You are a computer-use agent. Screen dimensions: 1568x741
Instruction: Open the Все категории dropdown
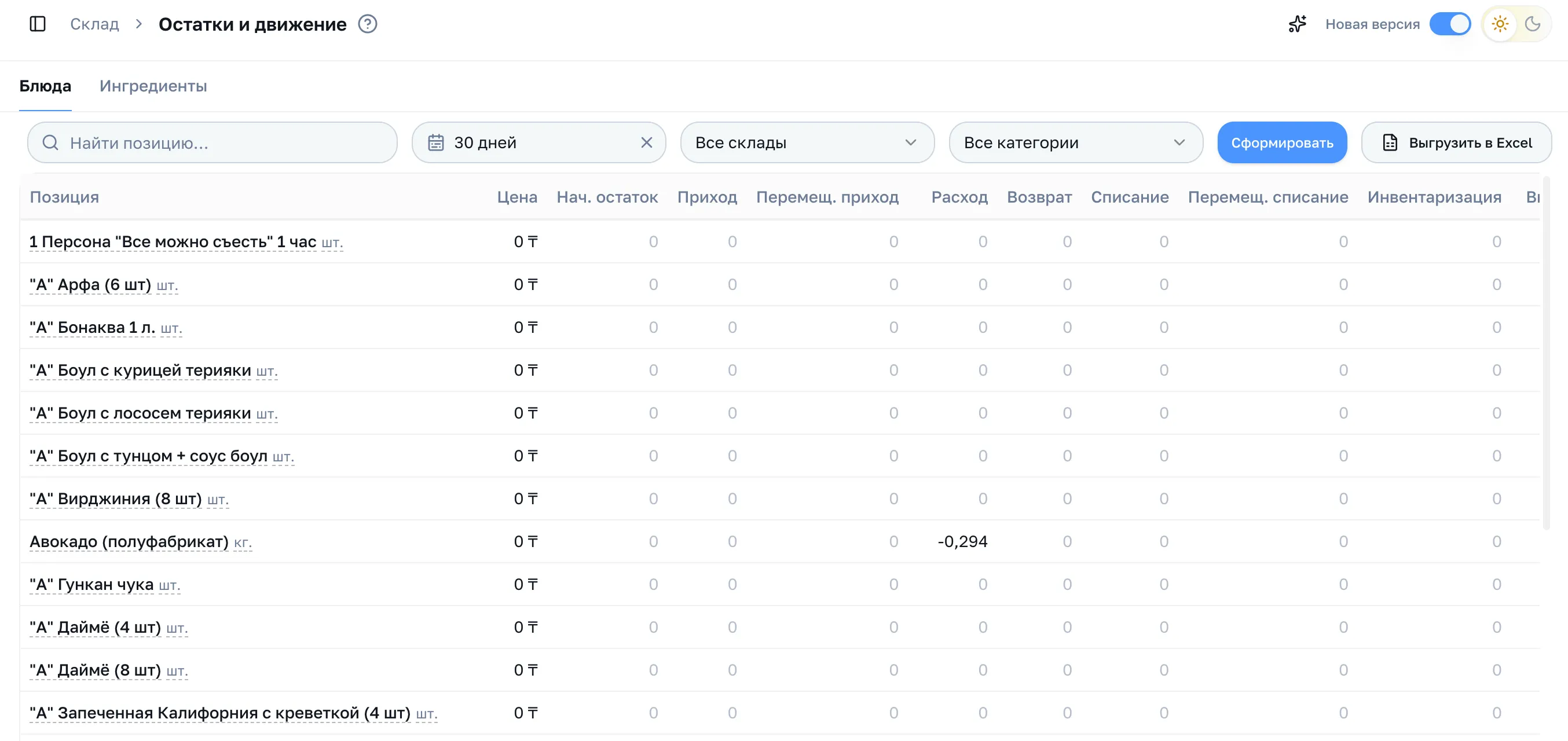[x=1076, y=142]
